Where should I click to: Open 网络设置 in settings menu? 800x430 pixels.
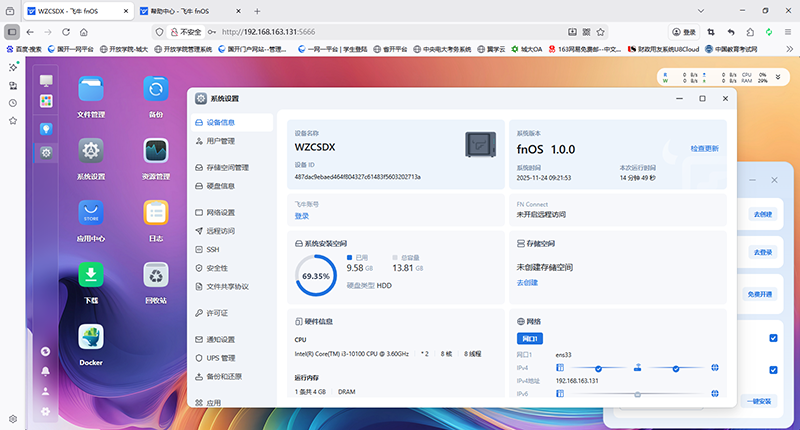232,212
